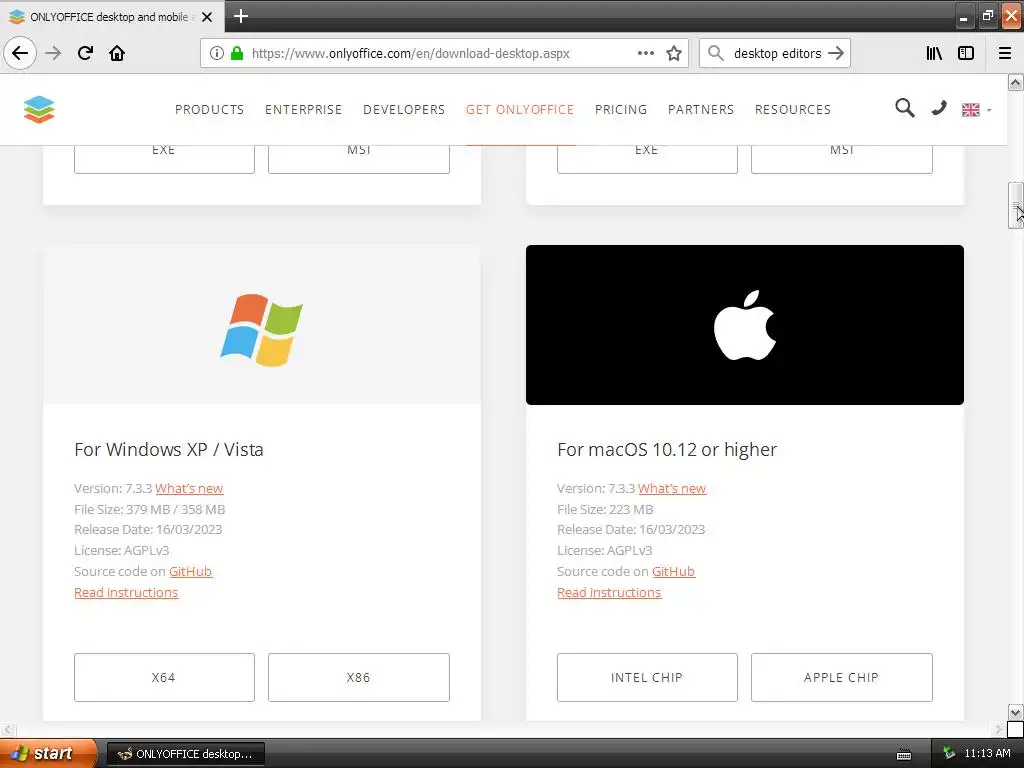
Task: Toggle the sidebar view icon
Action: (x=966, y=53)
